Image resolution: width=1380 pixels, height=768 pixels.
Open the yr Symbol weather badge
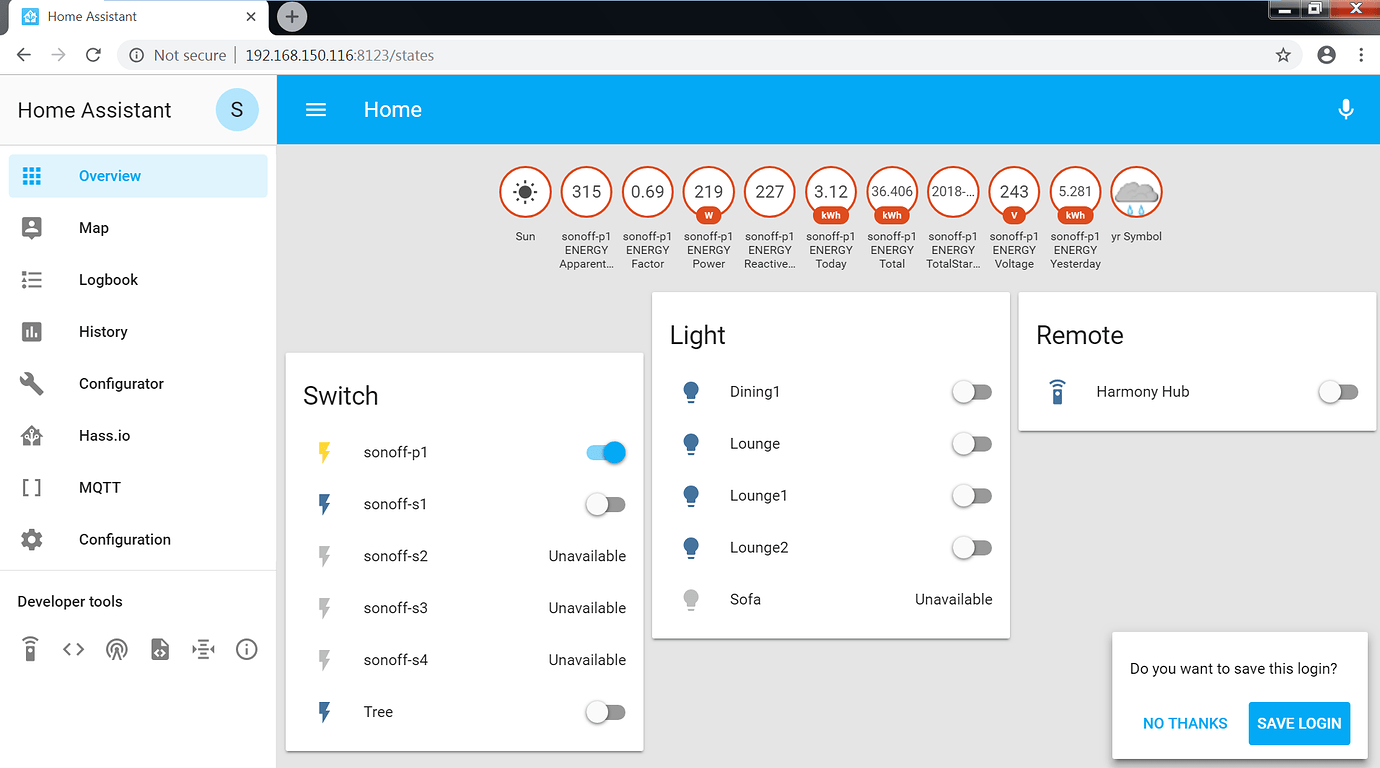[x=1136, y=192]
